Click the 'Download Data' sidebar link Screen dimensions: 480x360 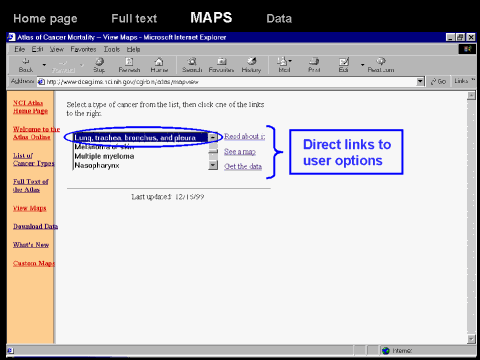35,226
